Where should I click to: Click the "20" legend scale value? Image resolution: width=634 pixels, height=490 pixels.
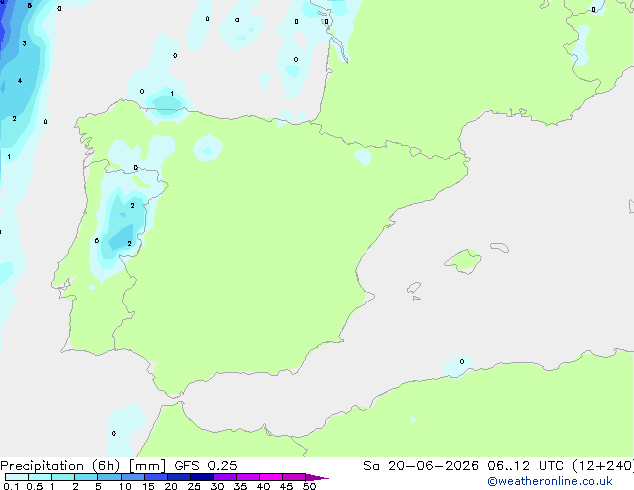(x=171, y=486)
